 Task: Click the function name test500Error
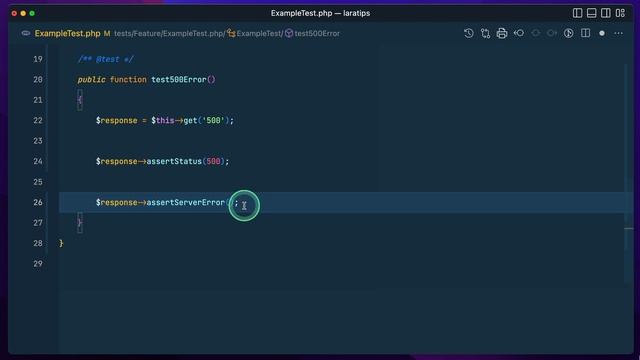179,80
